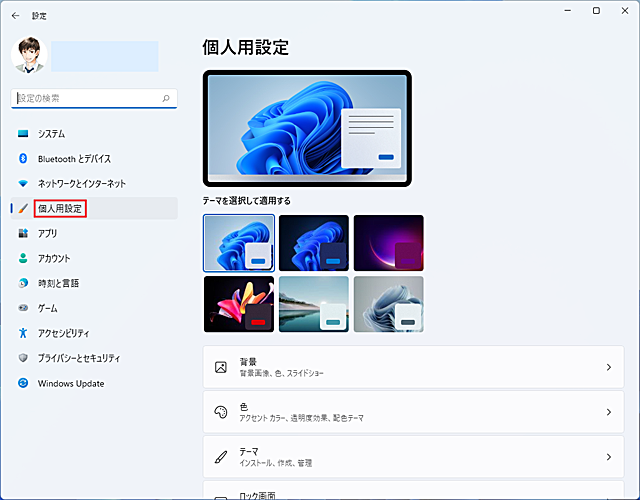Click インストール、作成、管理 description text
640x500 pixels.
pyautogui.click(x=276, y=463)
